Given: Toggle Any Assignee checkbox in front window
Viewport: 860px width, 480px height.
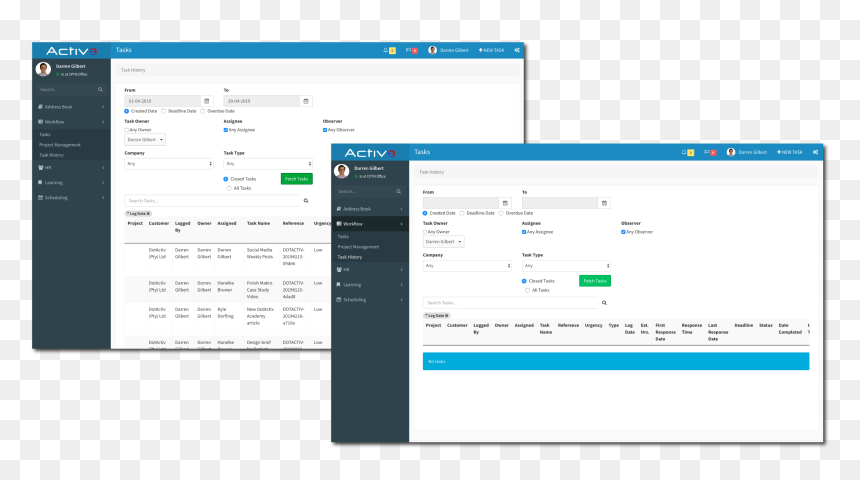Looking at the screenshot, I should click(x=524, y=232).
